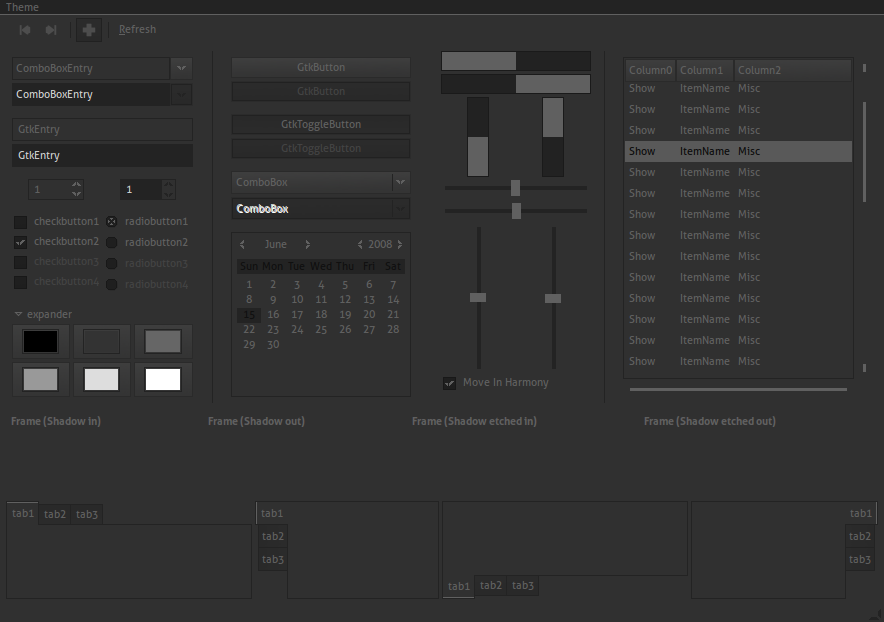Select calendar day 7

click(393, 285)
